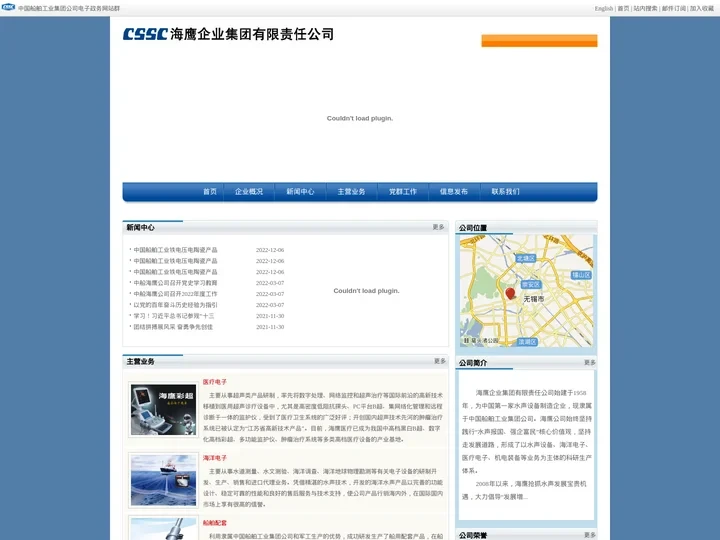Open 企业概况 navigation item
720x540 pixels.
click(x=249, y=191)
